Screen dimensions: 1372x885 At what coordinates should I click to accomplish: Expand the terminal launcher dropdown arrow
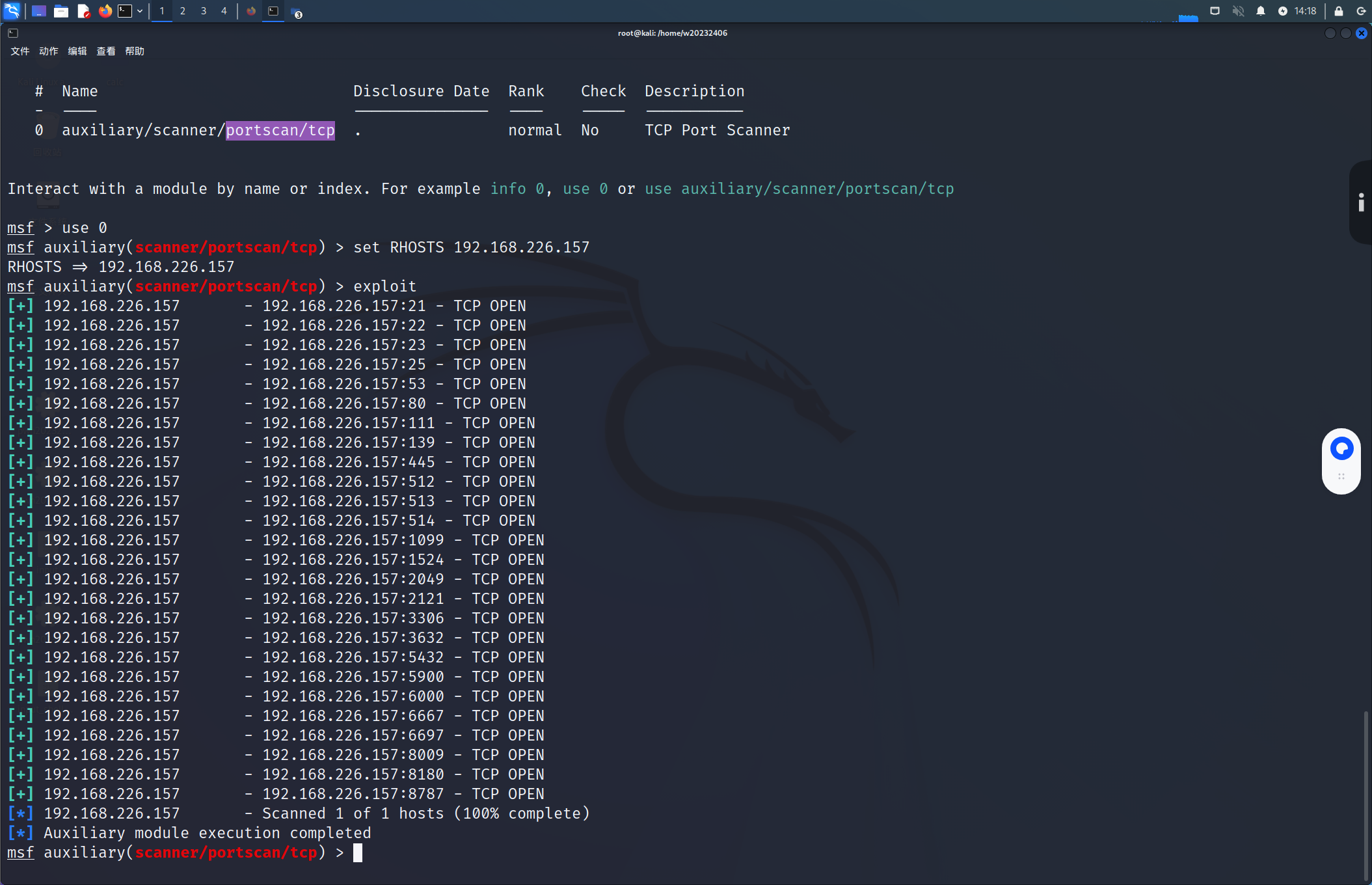click(140, 11)
